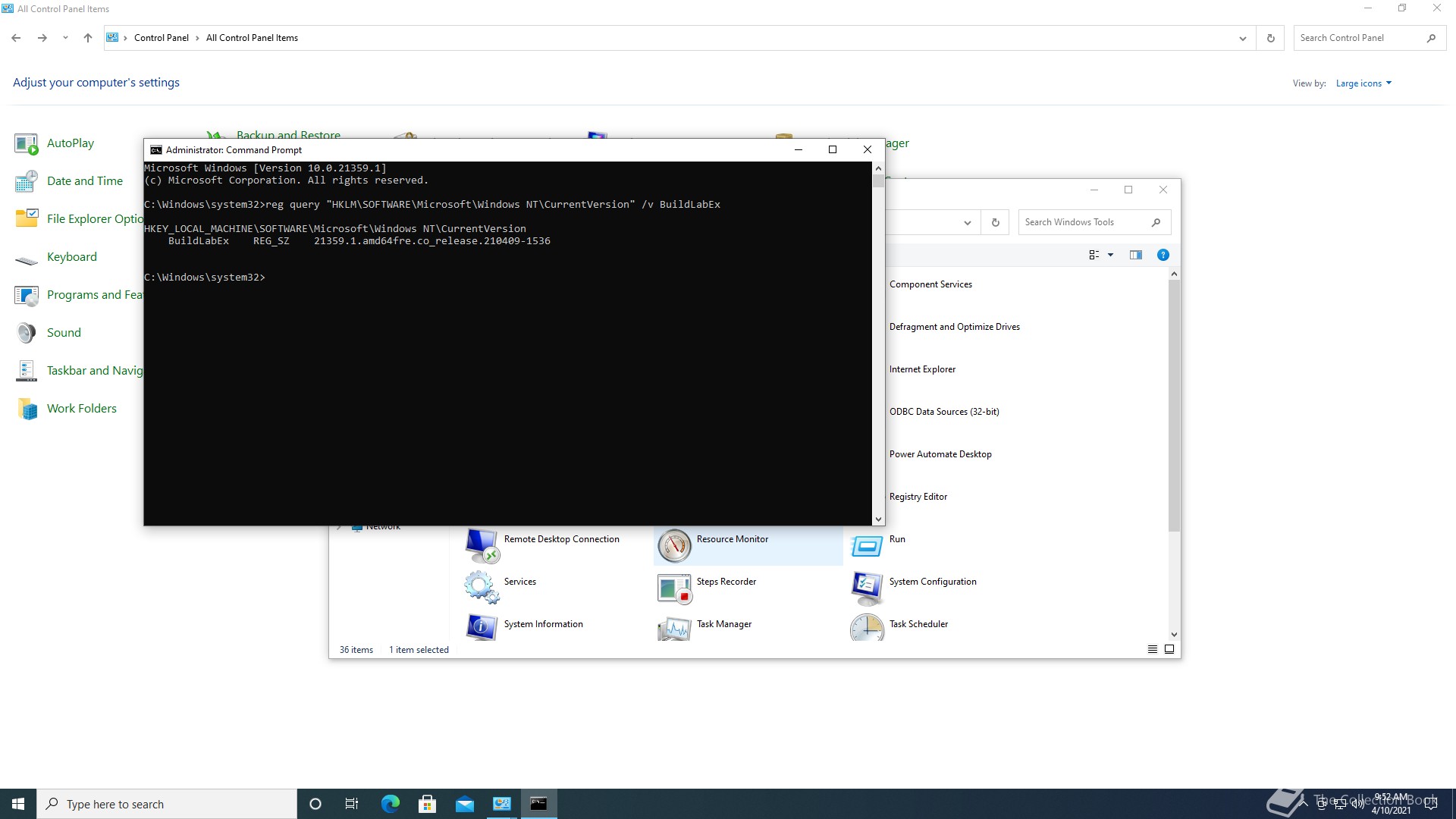The height and width of the screenshot is (819, 1456).
Task: Open the Sound settings icon
Action: pos(27,333)
